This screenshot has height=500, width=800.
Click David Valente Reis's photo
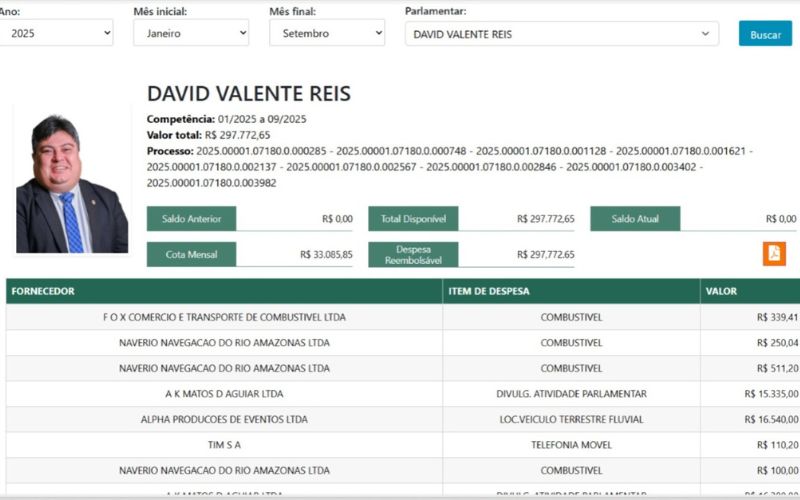point(72,182)
